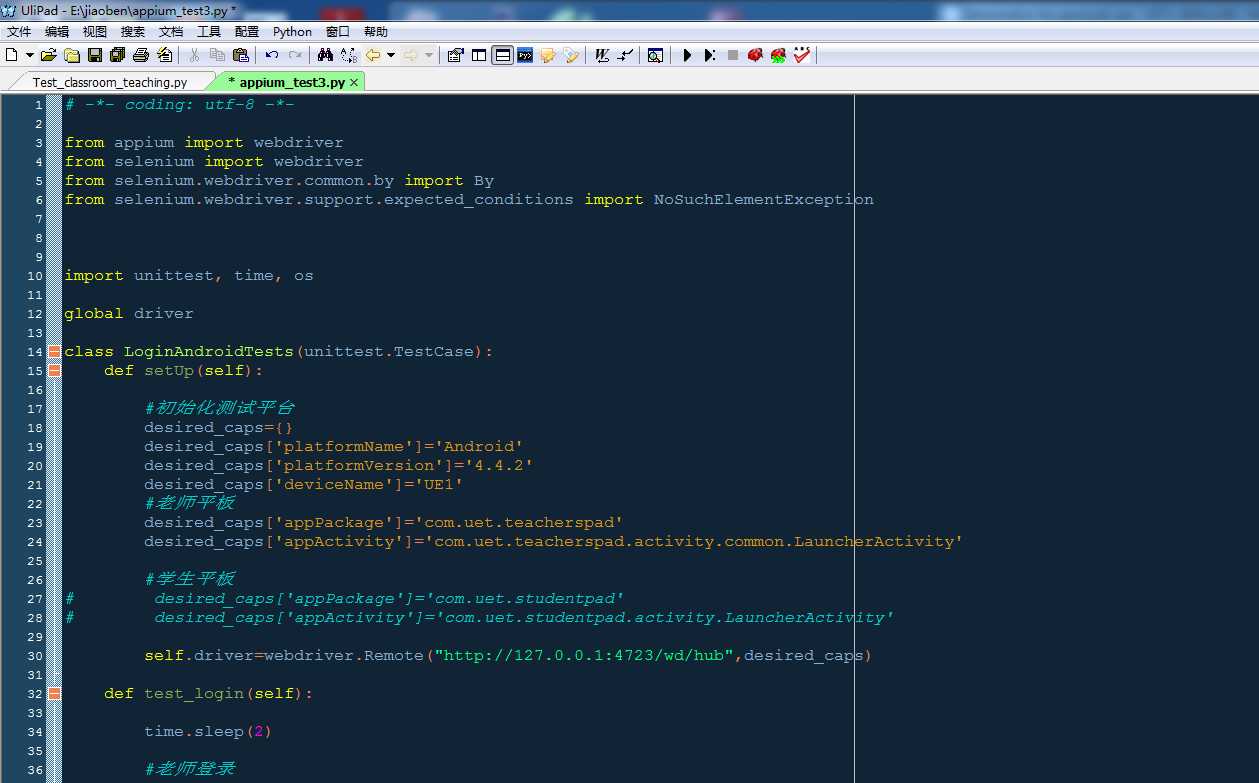The width and height of the screenshot is (1259, 783).
Task: Toggle the bottom panel window icon
Action: coord(502,55)
